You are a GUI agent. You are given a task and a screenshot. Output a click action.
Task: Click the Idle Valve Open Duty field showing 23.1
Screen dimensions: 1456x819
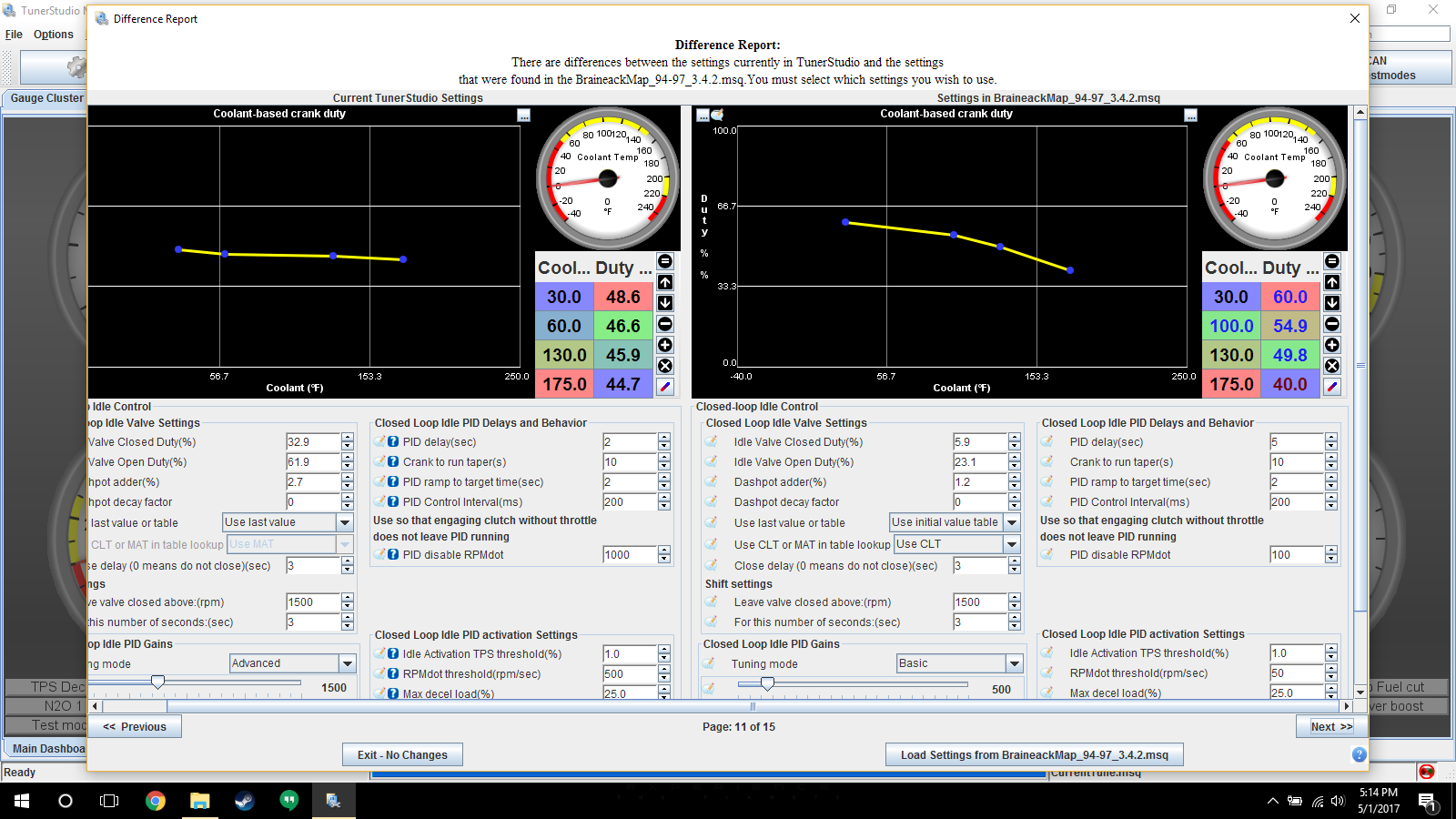(978, 462)
